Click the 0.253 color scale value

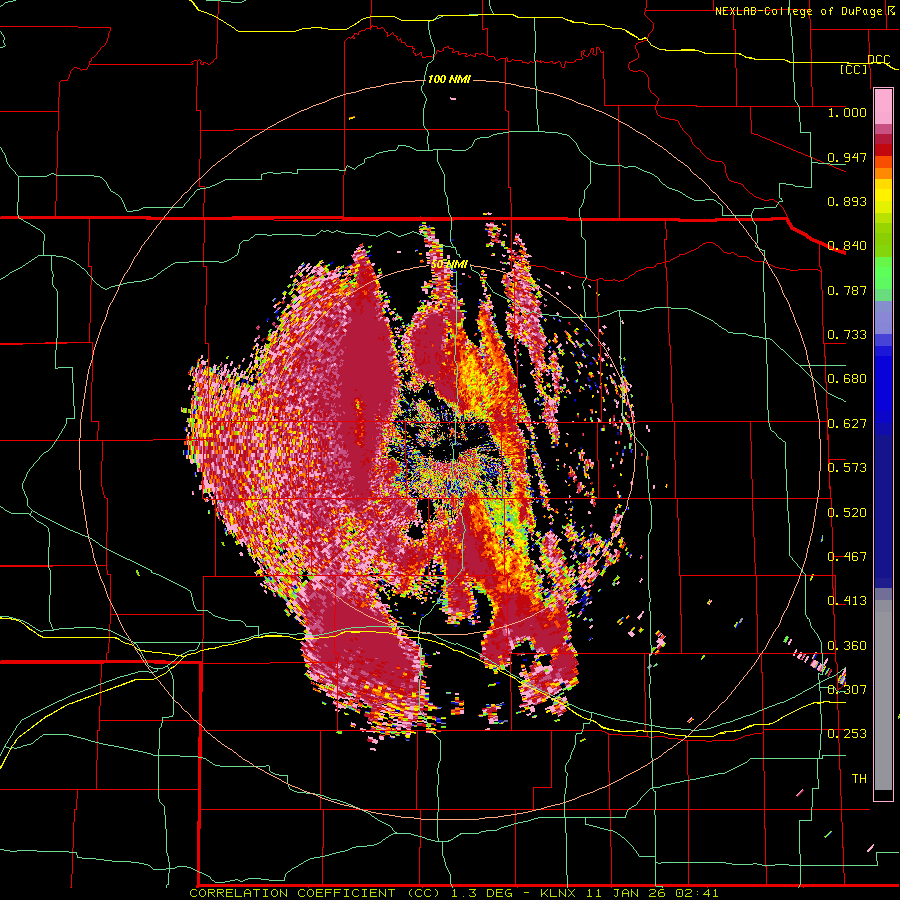click(847, 734)
